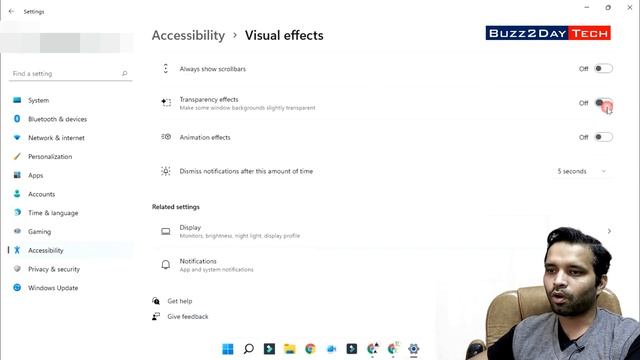Click the Bluetooth sidebar icon
Screen dimensions: 640x360
point(17,119)
